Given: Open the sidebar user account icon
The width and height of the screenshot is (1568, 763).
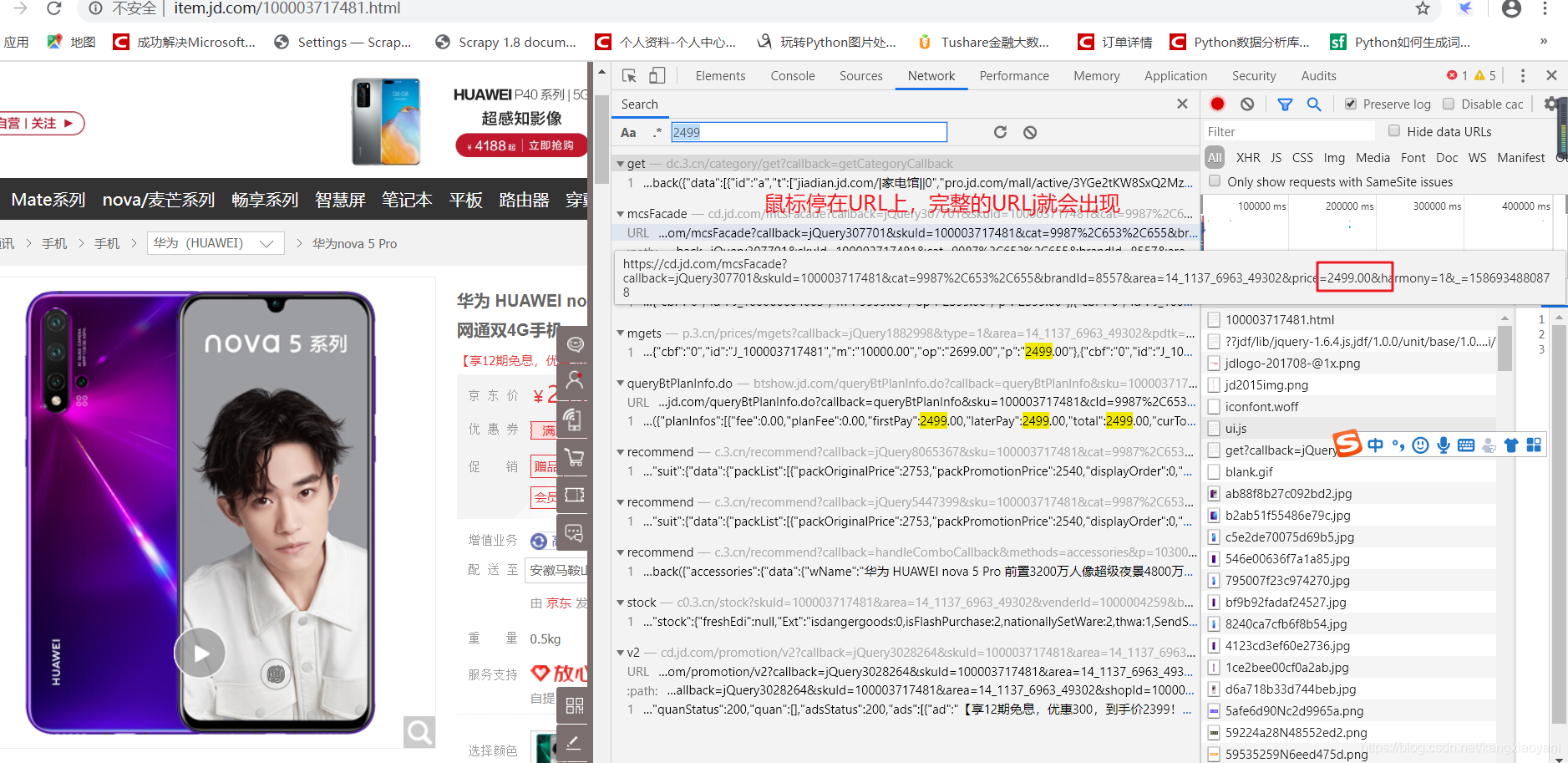Looking at the screenshot, I should tap(575, 381).
